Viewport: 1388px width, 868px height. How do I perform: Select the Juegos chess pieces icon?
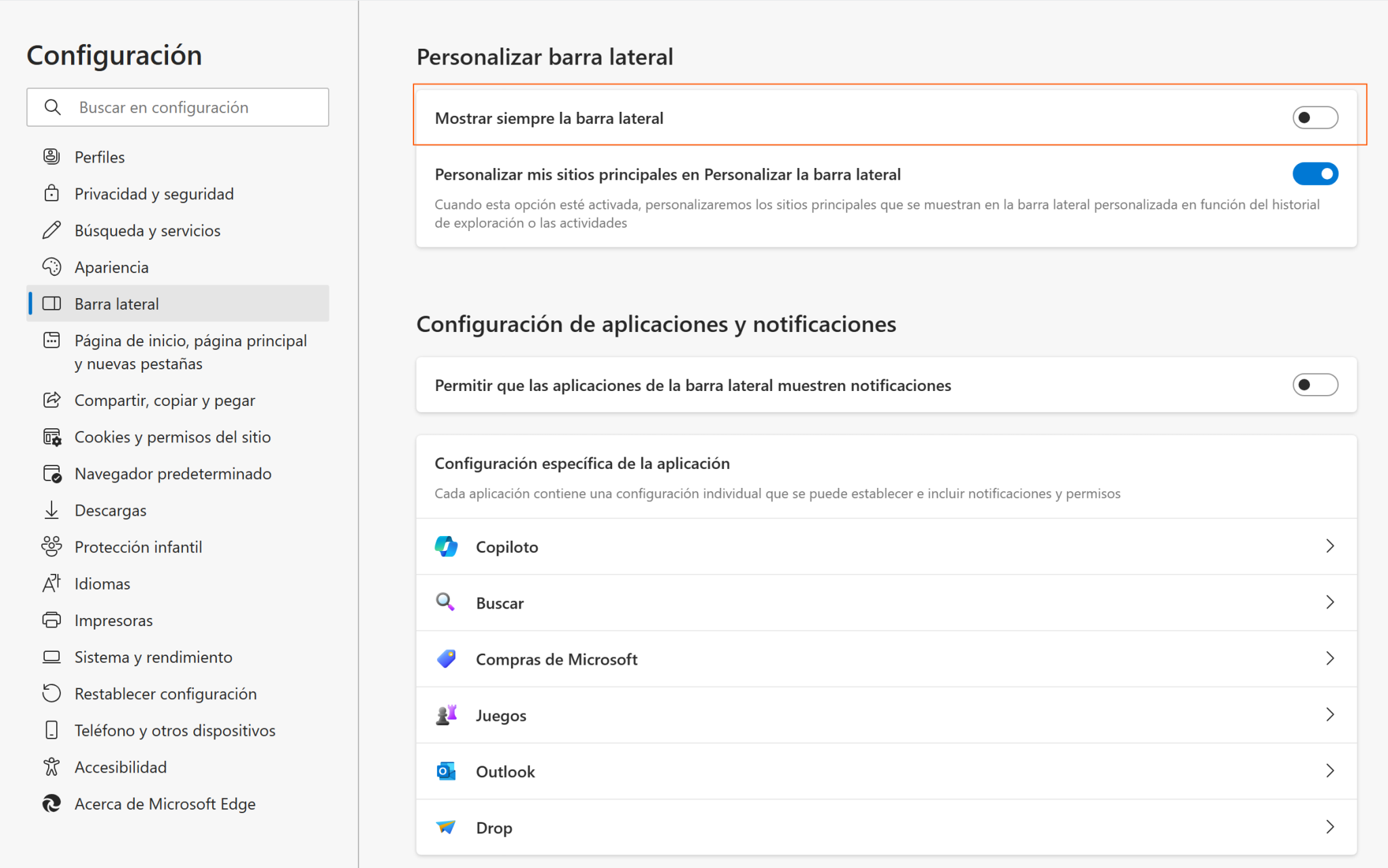click(x=446, y=714)
